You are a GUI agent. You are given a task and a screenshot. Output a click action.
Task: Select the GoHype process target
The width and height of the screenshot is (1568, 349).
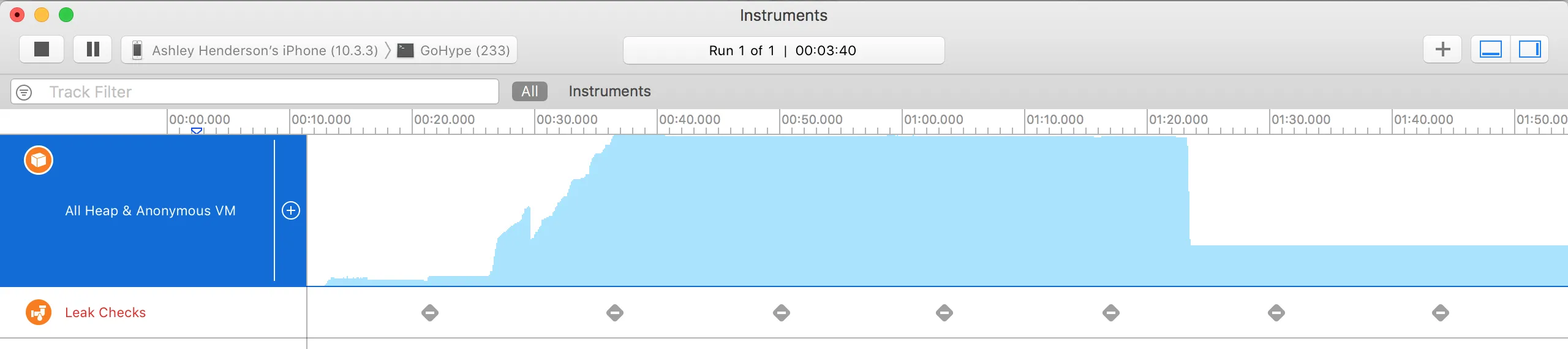tap(464, 50)
